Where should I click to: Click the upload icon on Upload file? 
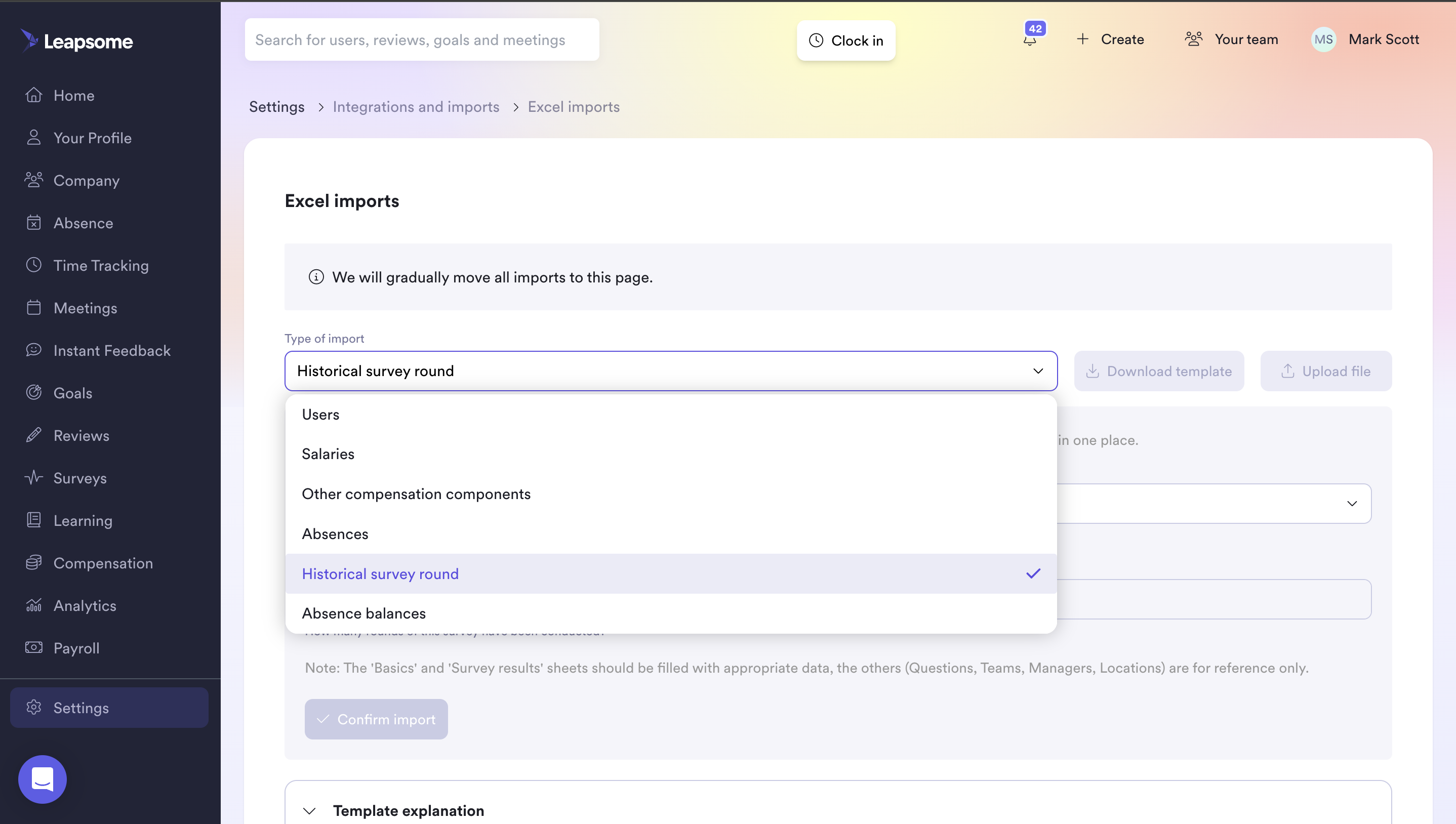click(1288, 371)
